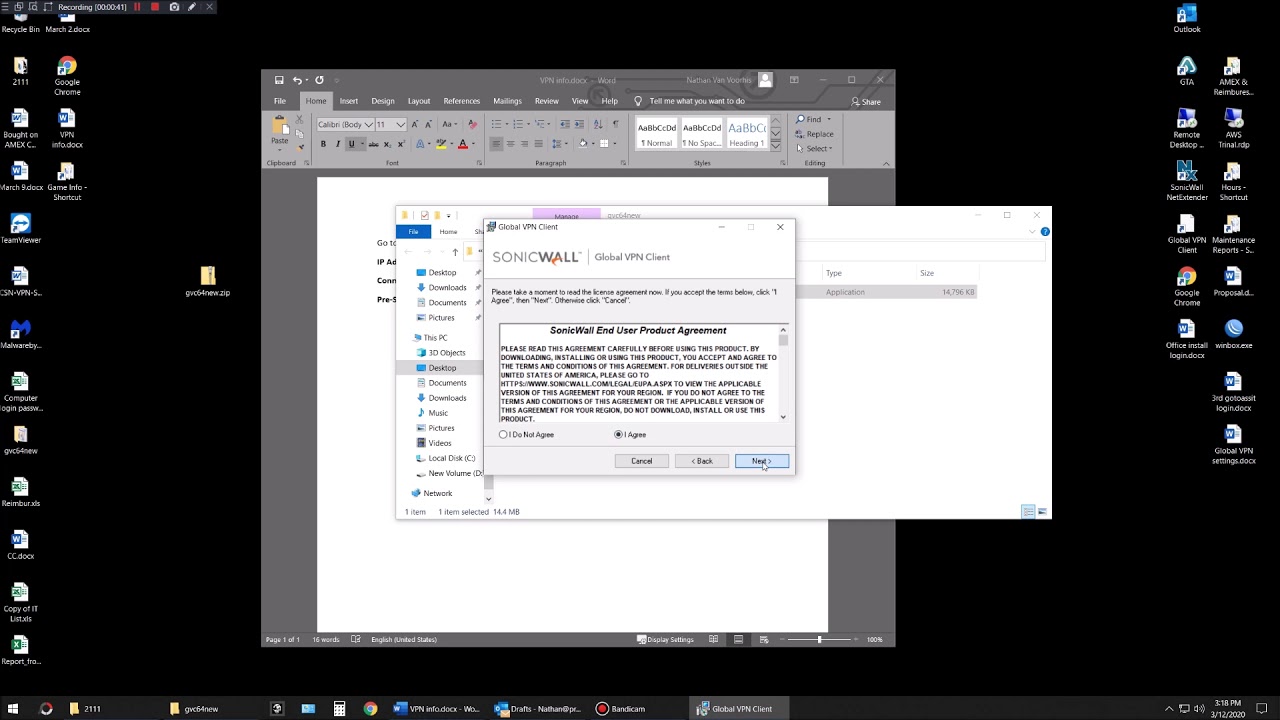
Task: Click the Increase Indent icon
Action: coord(579,124)
